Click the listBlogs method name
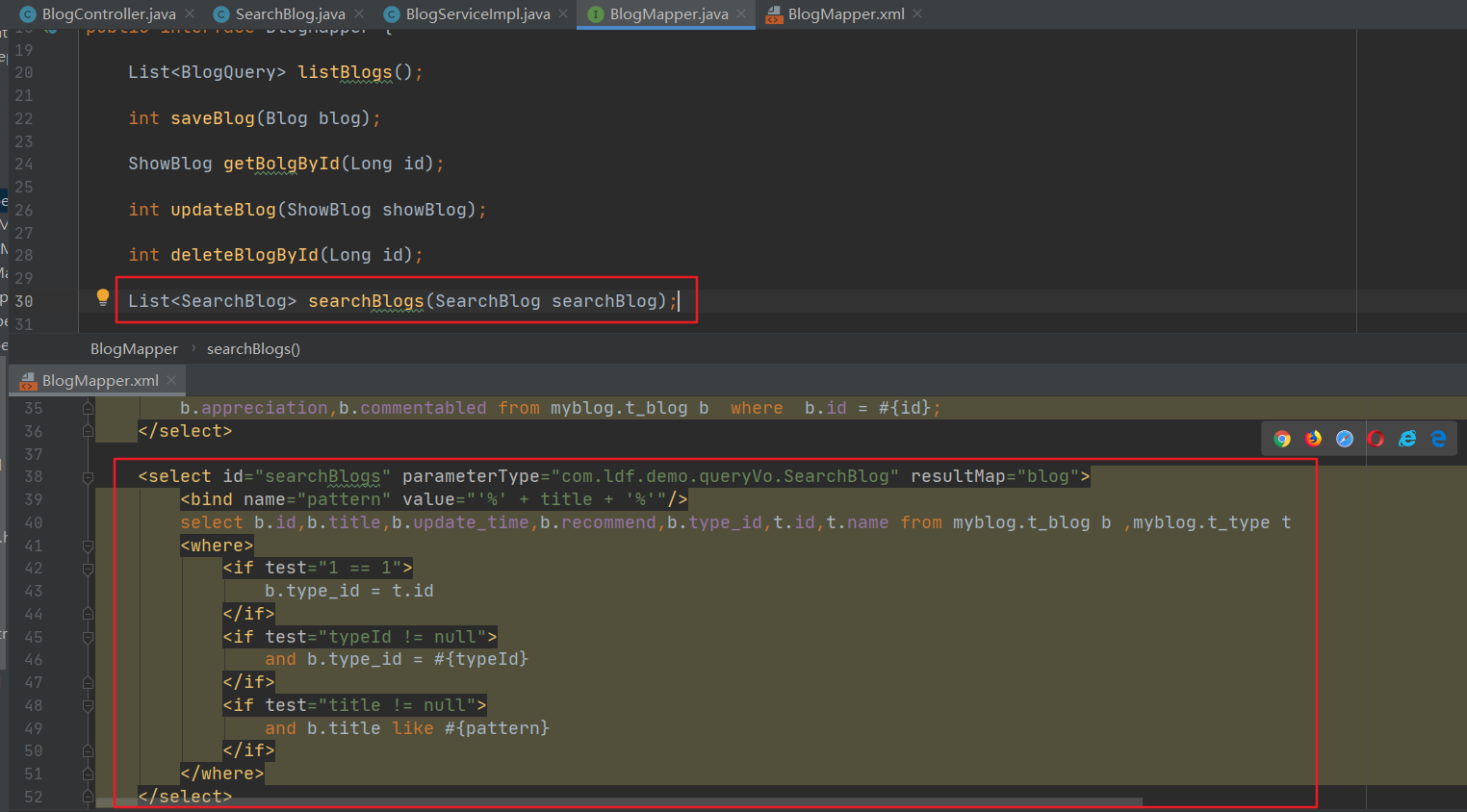The width and height of the screenshot is (1467, 812). (346, 72)
